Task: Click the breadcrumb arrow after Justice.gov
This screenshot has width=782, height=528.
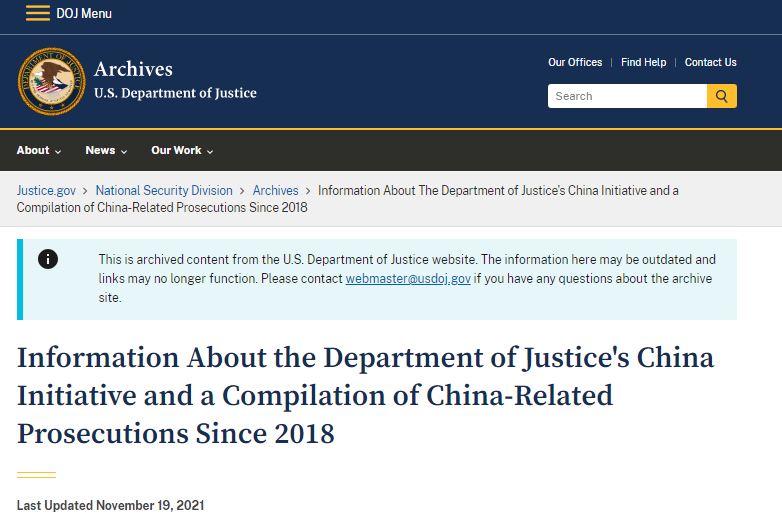Action: 85,191
